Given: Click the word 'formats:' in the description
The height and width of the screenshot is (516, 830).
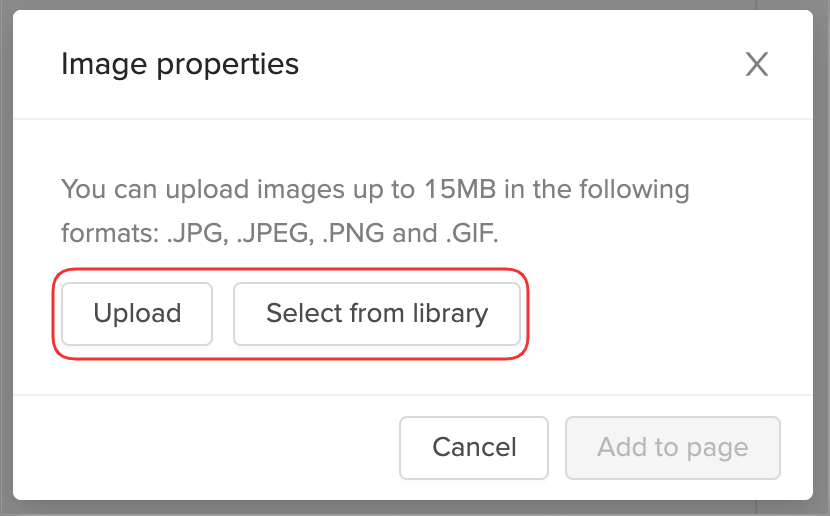Looking at the screenshot, I should [109, 234].
